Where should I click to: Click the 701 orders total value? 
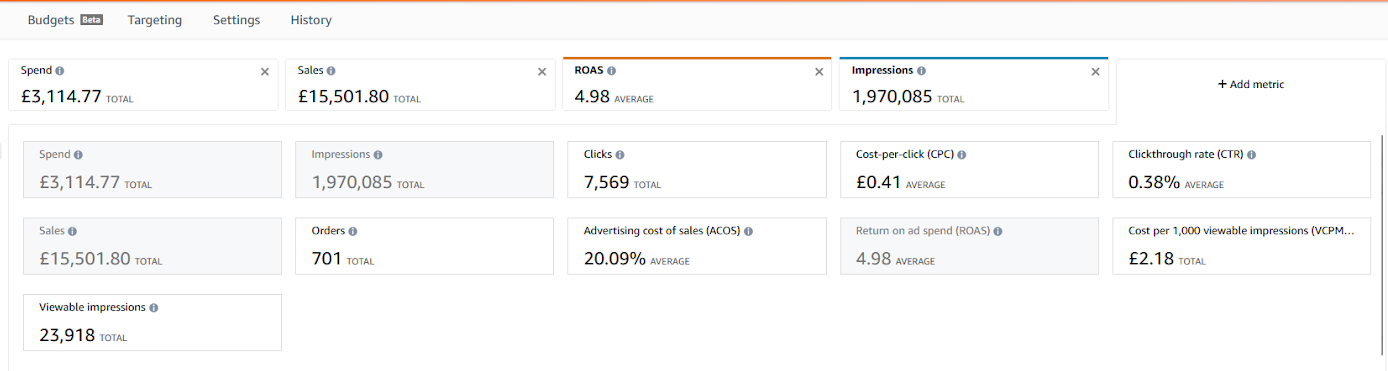click(x=327, y=259)
